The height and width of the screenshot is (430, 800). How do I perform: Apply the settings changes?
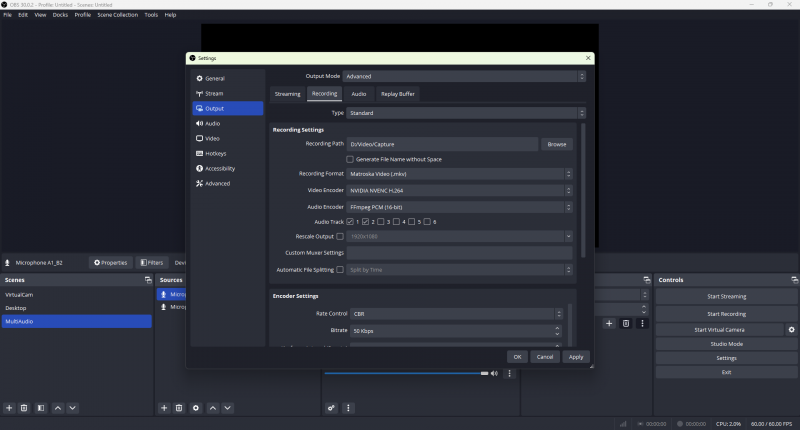click(x=576, y=357)
